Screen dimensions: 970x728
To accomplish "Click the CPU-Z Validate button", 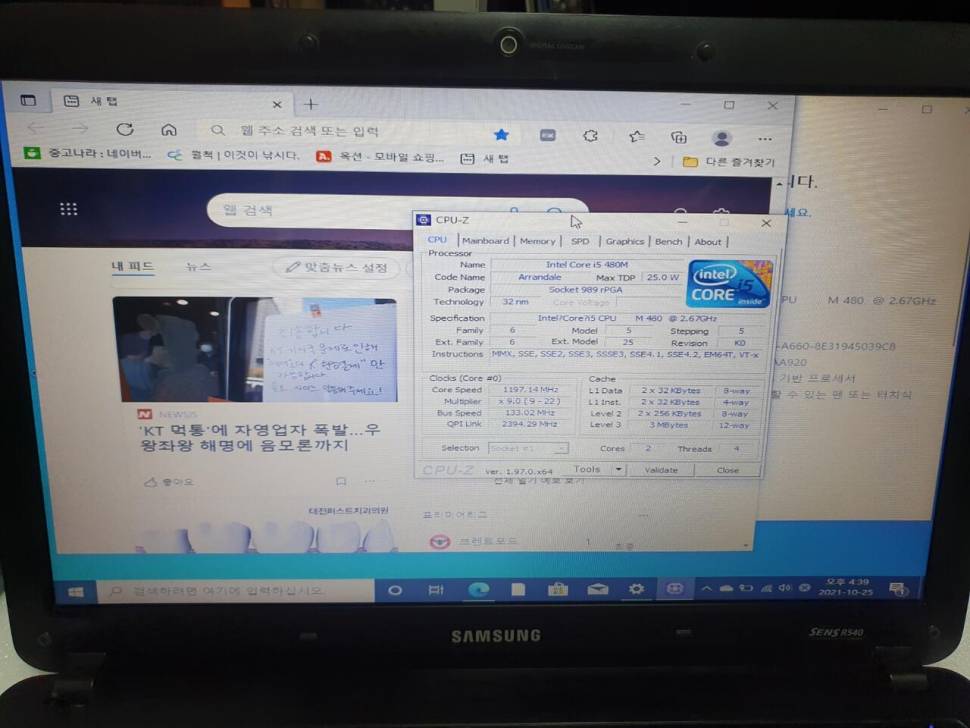I will click(x=661, y=470).
